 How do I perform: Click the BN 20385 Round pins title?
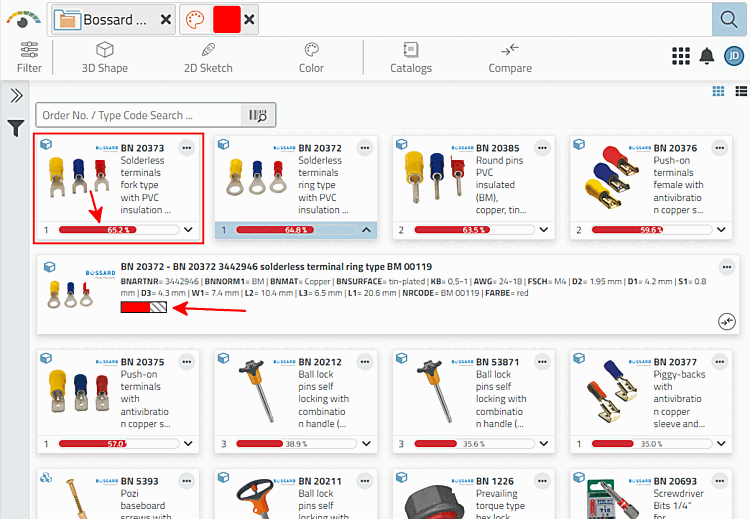point(497,148)
